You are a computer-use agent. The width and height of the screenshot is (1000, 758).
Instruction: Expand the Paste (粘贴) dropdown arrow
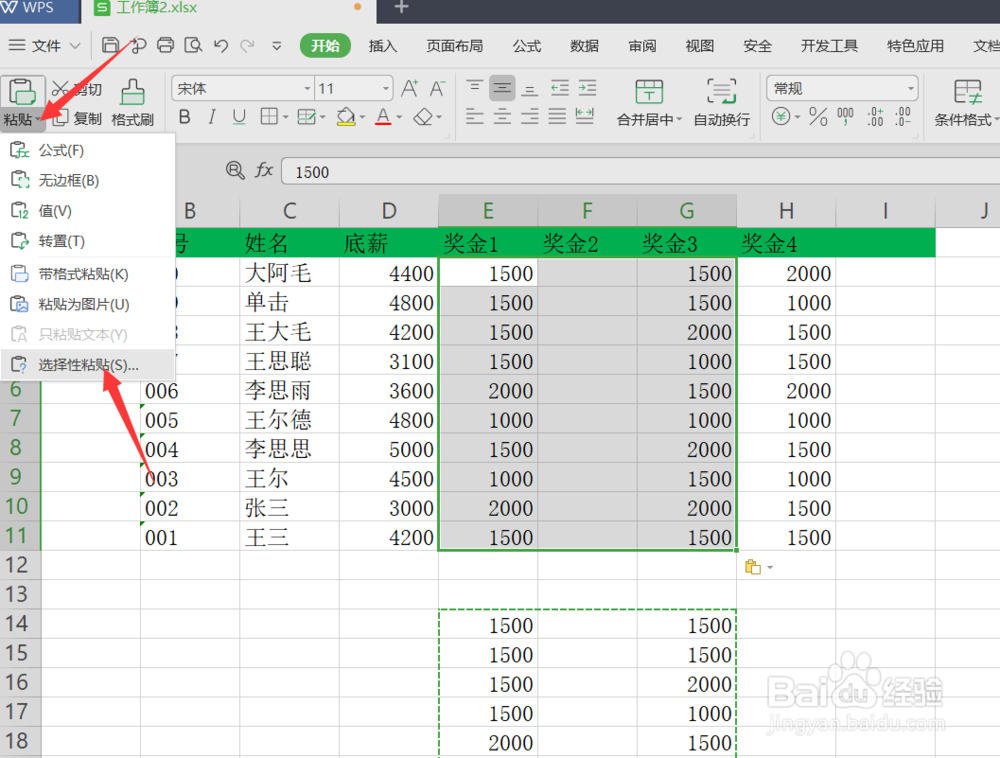(39, 120)
